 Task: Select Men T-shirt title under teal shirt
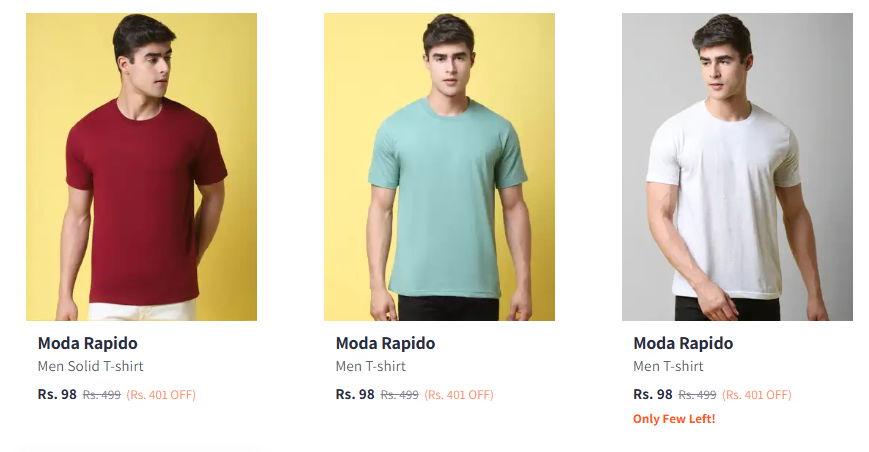(x=371, y=366)
